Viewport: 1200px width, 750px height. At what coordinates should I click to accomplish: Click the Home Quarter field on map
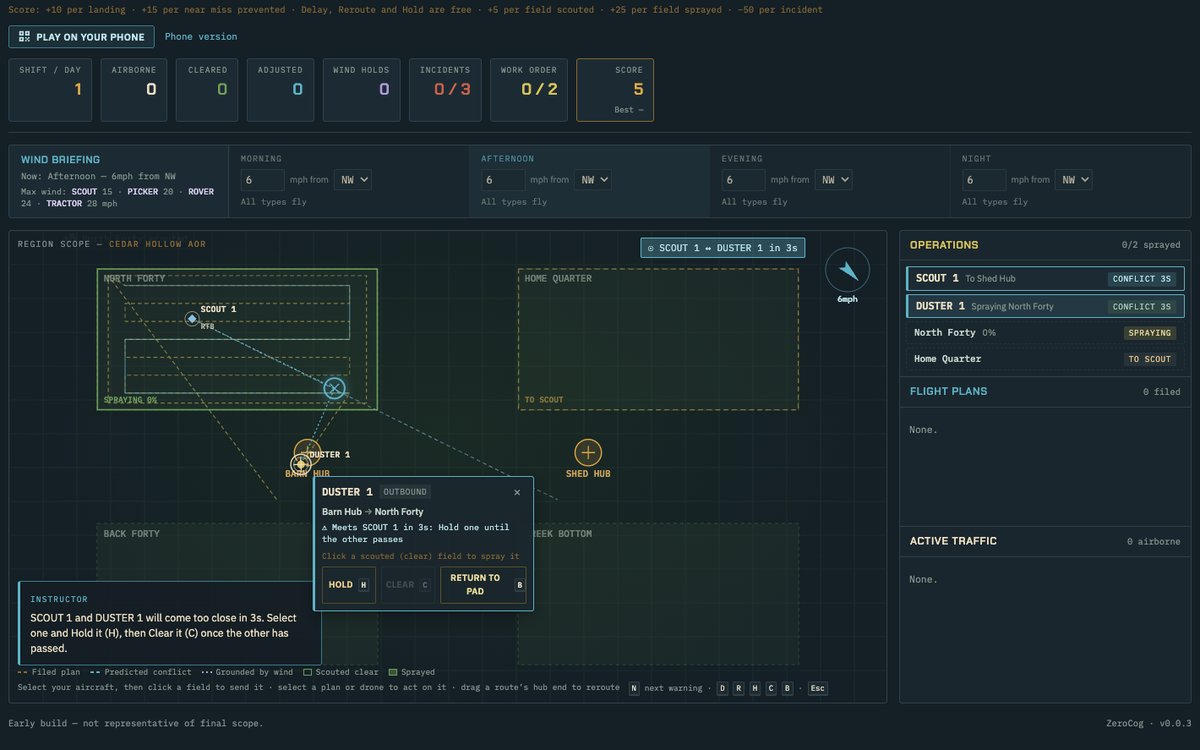[658, 339]
